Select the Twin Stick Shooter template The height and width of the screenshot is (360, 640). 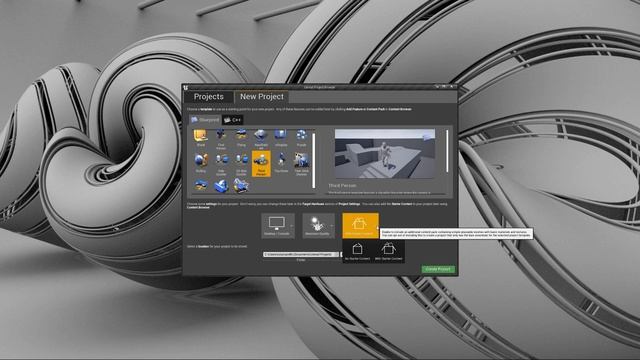301,164
